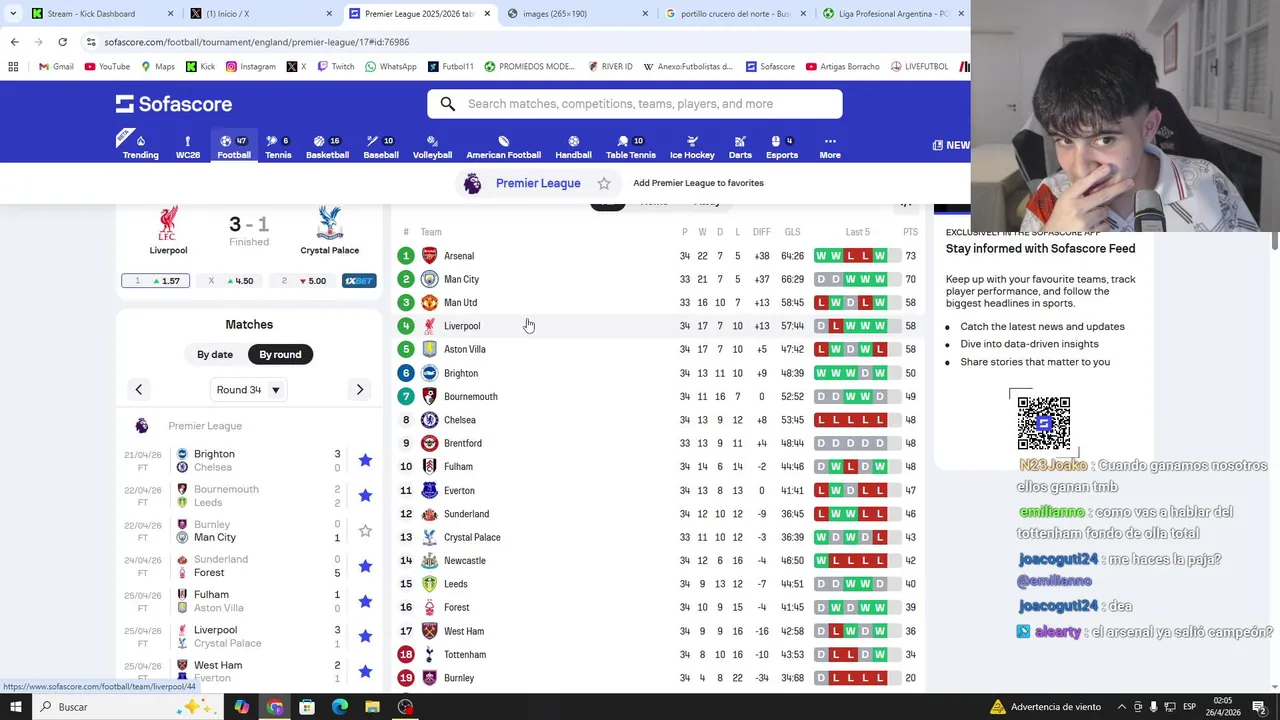
Task: Reload the browser page
Action: point(62,42)
